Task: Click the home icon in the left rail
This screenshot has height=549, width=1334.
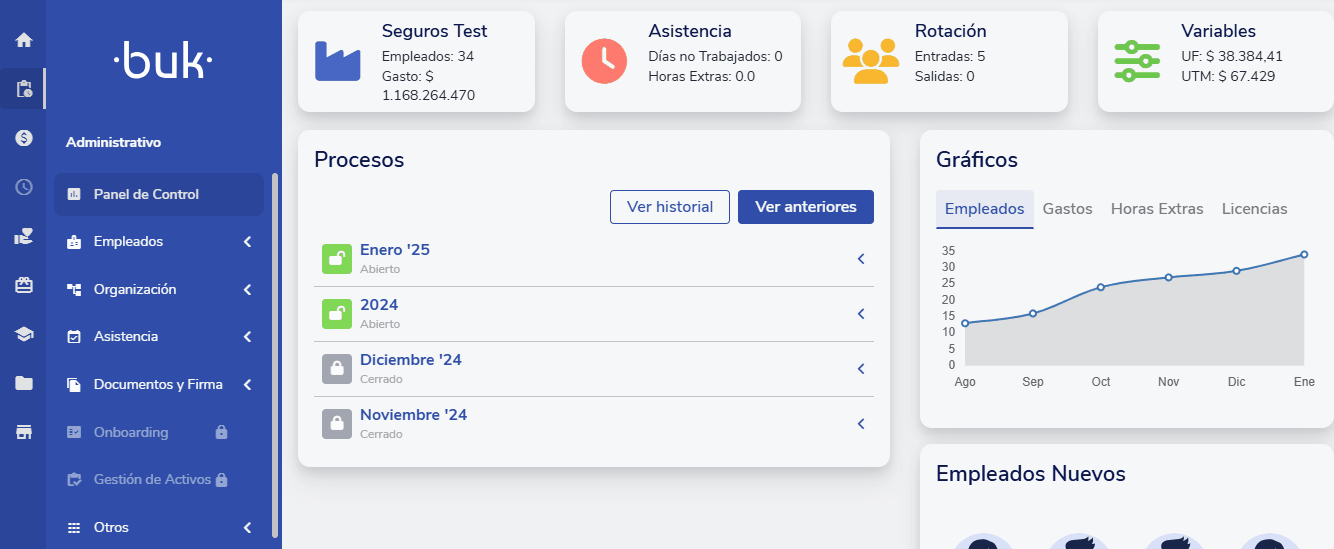Action: [x=24, y=41]
